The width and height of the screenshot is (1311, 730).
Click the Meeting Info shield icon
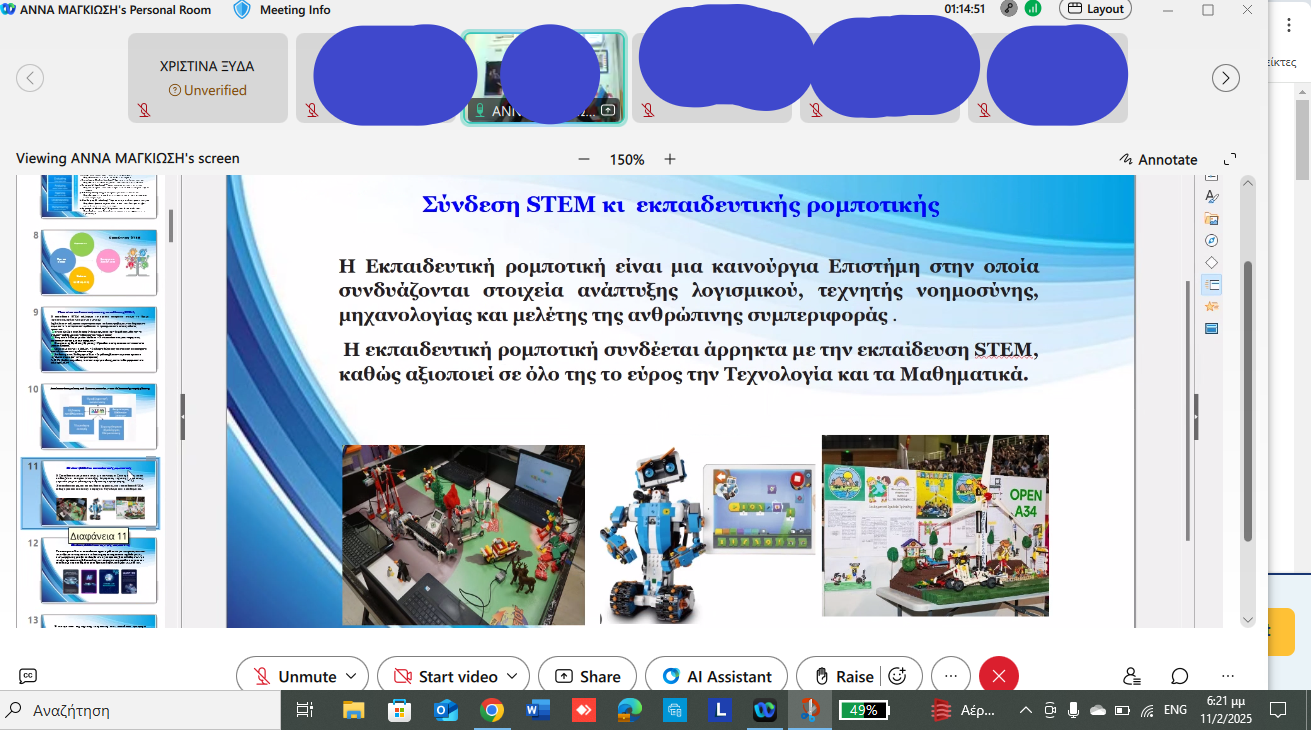point(242,10)
